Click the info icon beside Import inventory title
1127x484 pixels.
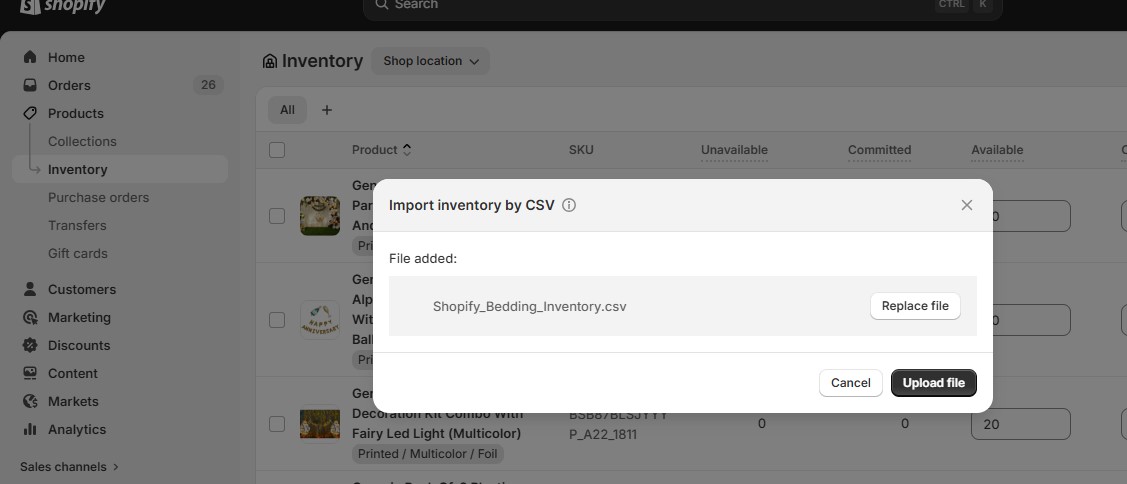tap(569, 205)
